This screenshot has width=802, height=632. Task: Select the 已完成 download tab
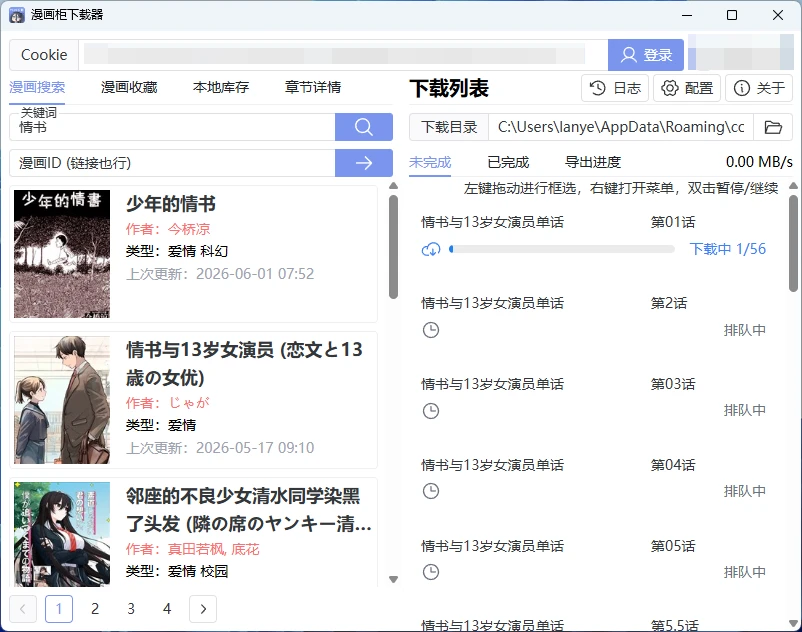coord(508,162)
